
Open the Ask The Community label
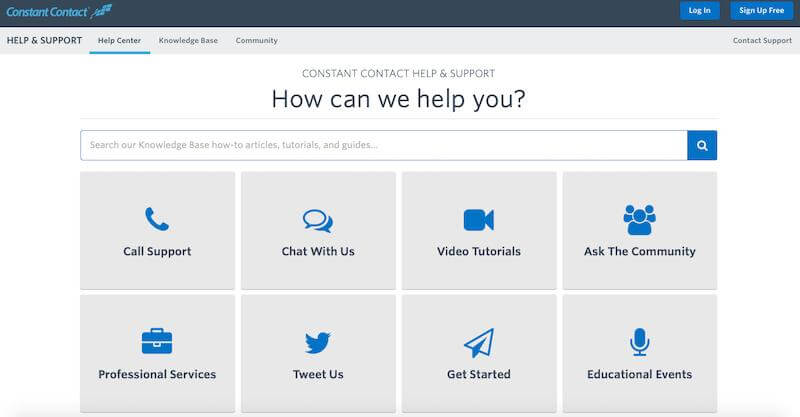click(639, 252)
